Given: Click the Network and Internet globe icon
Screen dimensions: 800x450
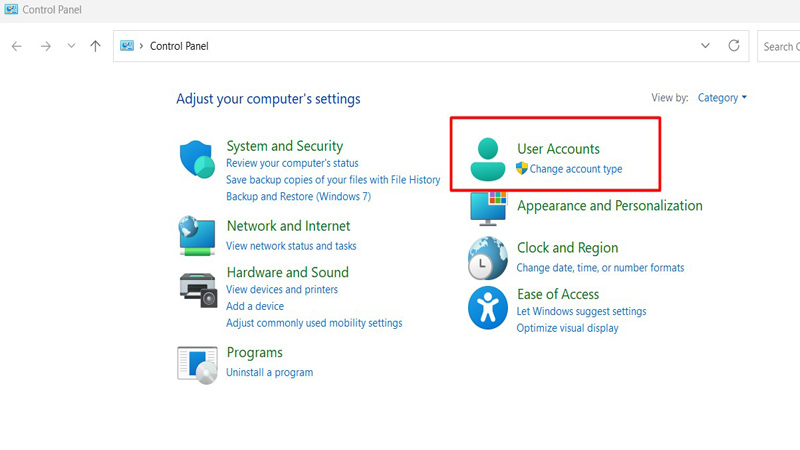Looking at the screenshot, I should click(x=197, y=236).
